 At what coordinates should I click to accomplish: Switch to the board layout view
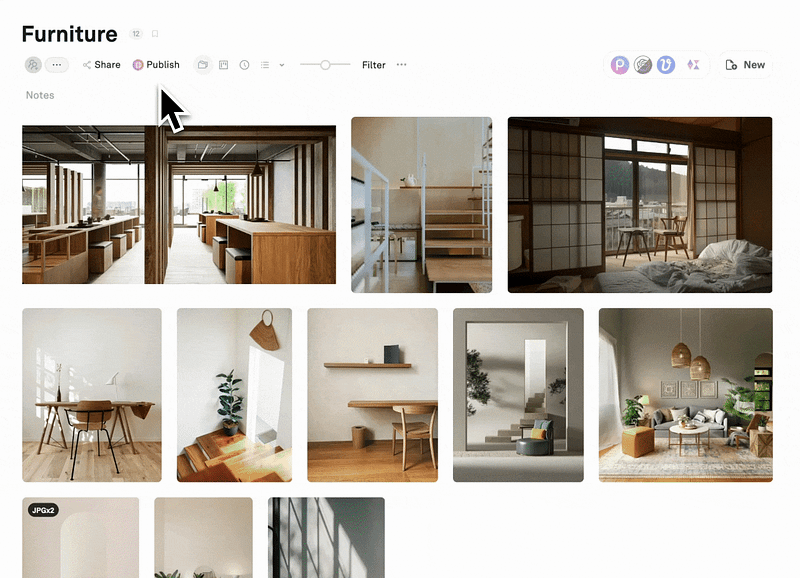coord(224,65)
